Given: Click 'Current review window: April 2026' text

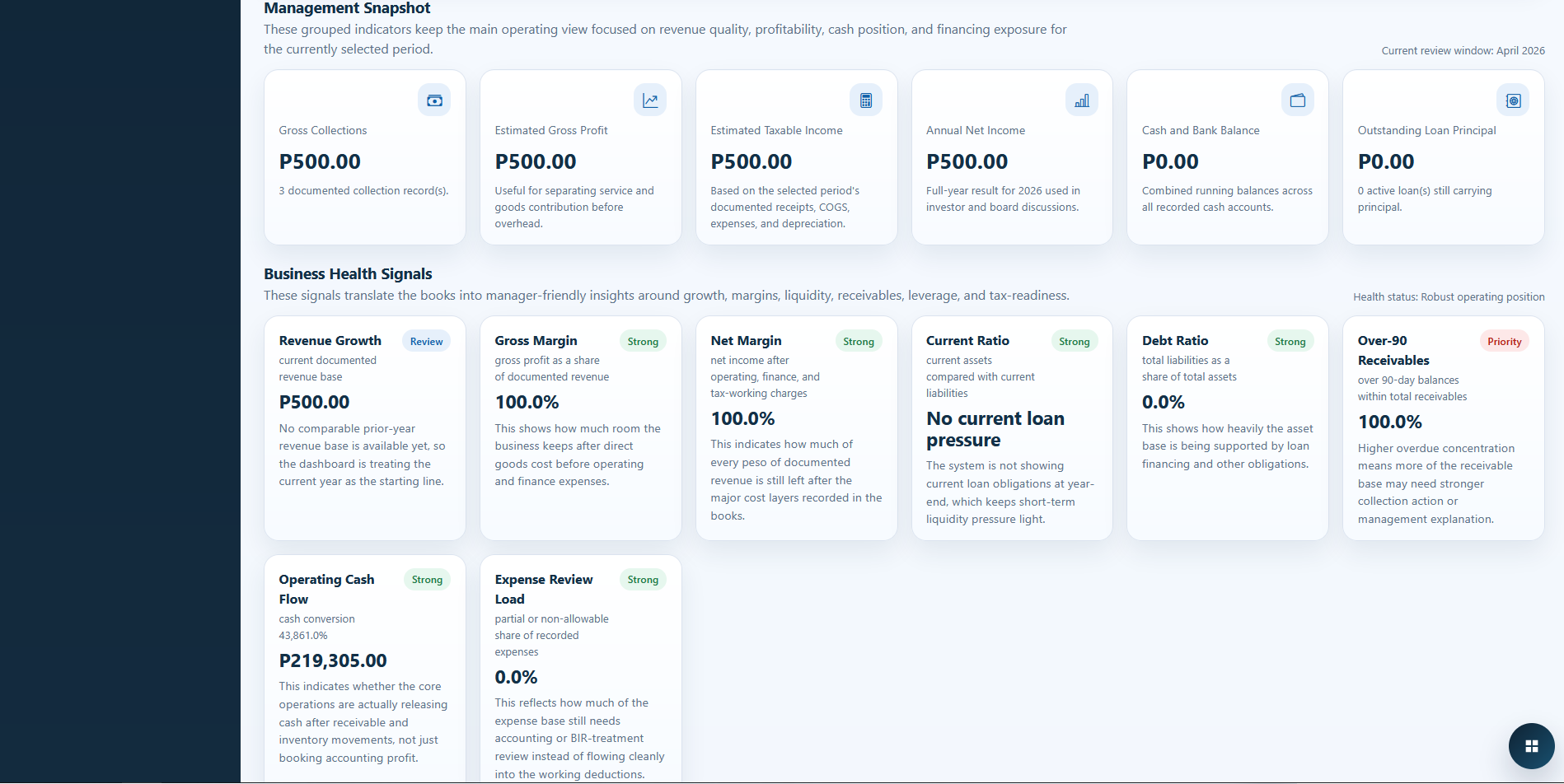Looking at the screenshot, I should (x=1463, y=51).
